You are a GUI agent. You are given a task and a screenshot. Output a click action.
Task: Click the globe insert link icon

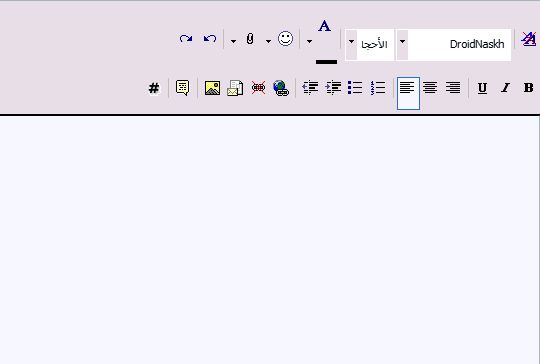(x=281, y=88)
